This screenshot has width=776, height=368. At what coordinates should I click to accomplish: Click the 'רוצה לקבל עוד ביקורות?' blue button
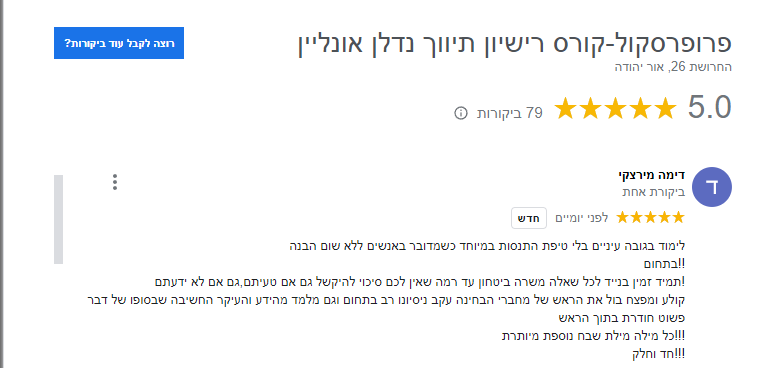click(x=119, y=43)
